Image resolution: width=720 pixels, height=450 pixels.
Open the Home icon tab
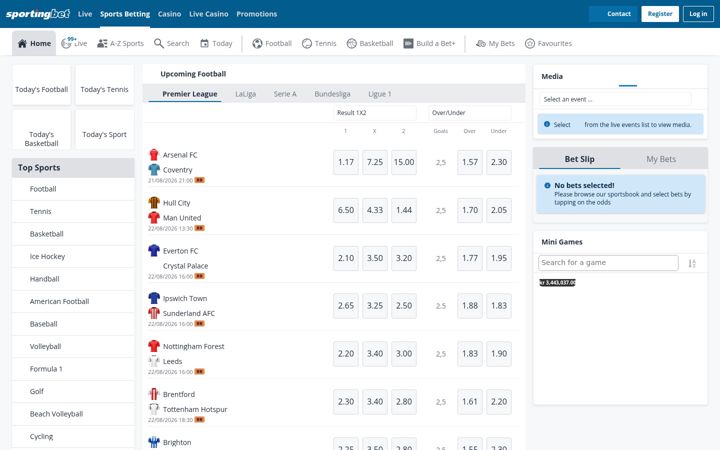(22, 43)
